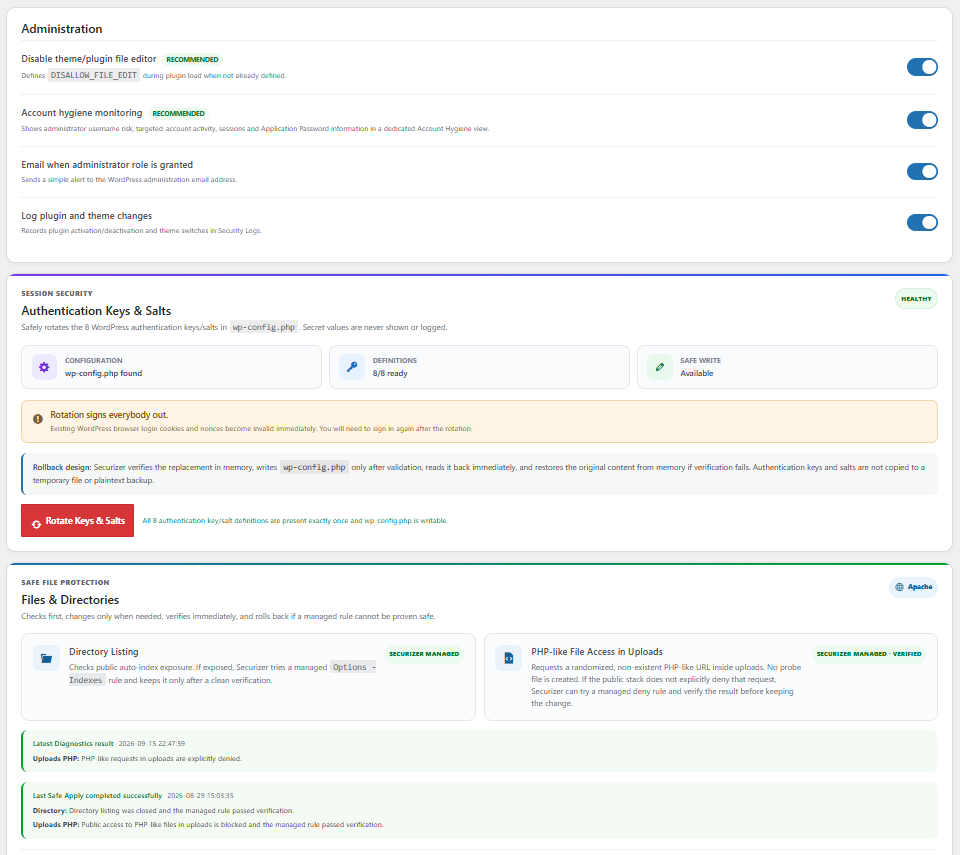
Task: Click the Directory Listing card title
Action: tap(103, 652)
